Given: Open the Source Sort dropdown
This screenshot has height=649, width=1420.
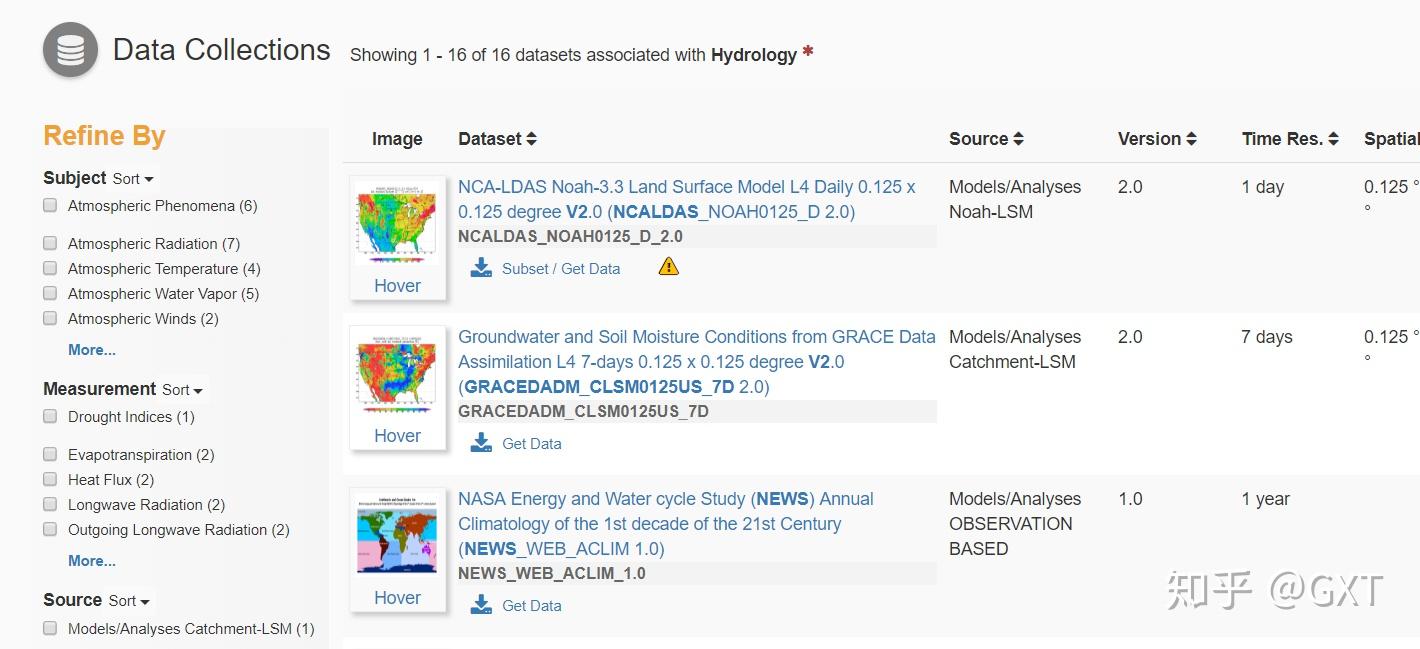Looking at the screenshot, I should pos(129,601).
